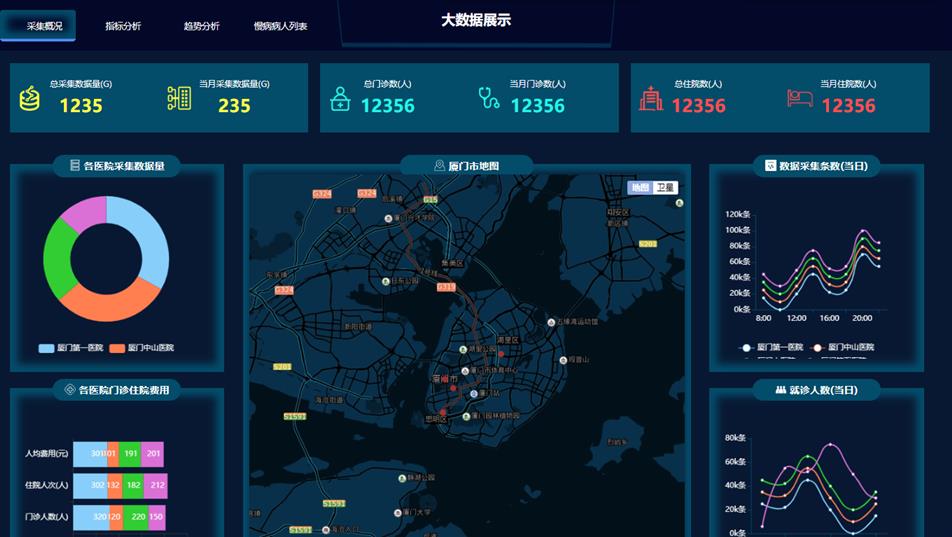This screenshot has height=537, width=952.
Task: Click the person icon in 厦门市地图 header
Action: coord(440,165)
